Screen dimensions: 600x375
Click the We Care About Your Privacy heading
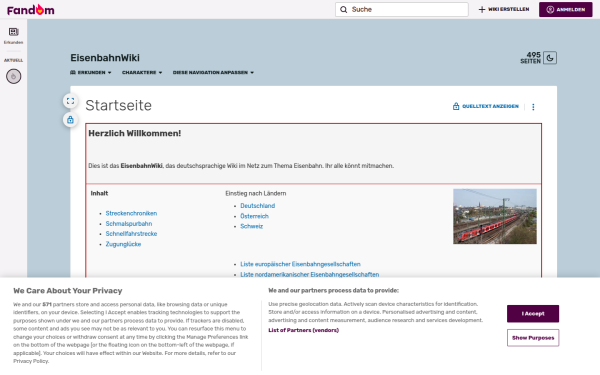coord(68,291)
